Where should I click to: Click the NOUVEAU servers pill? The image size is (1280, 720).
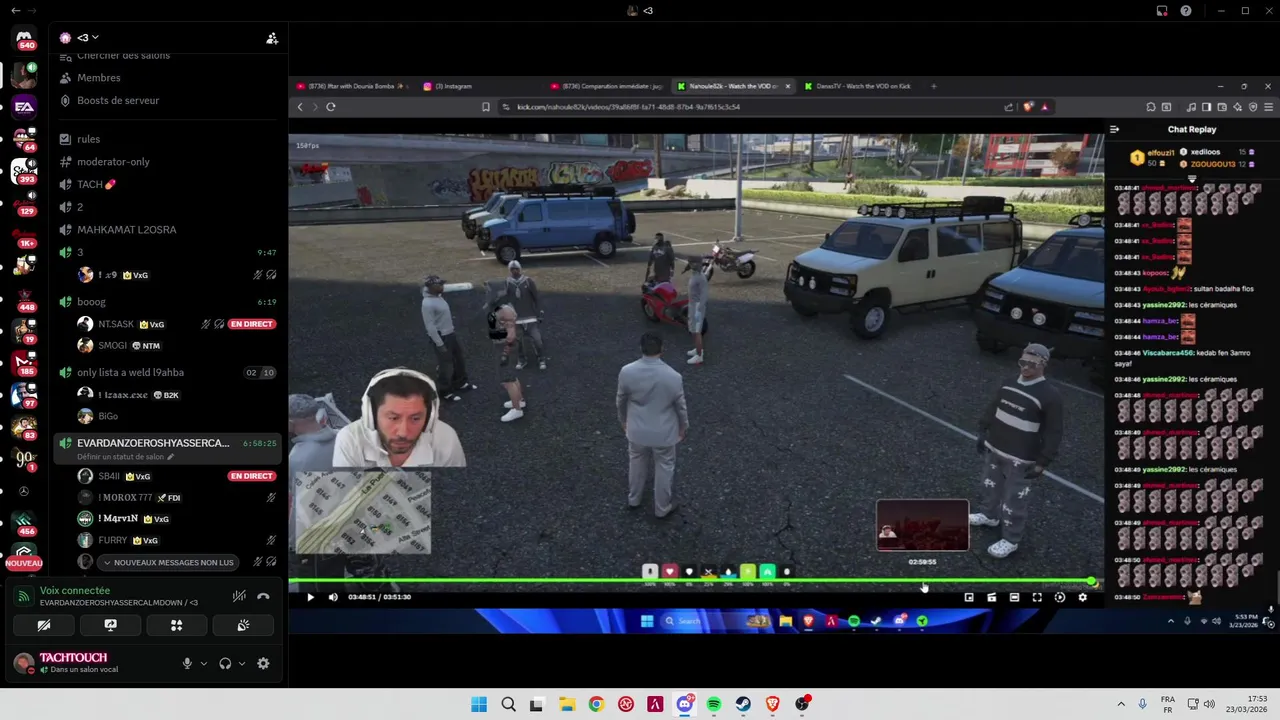coord(24,563)
